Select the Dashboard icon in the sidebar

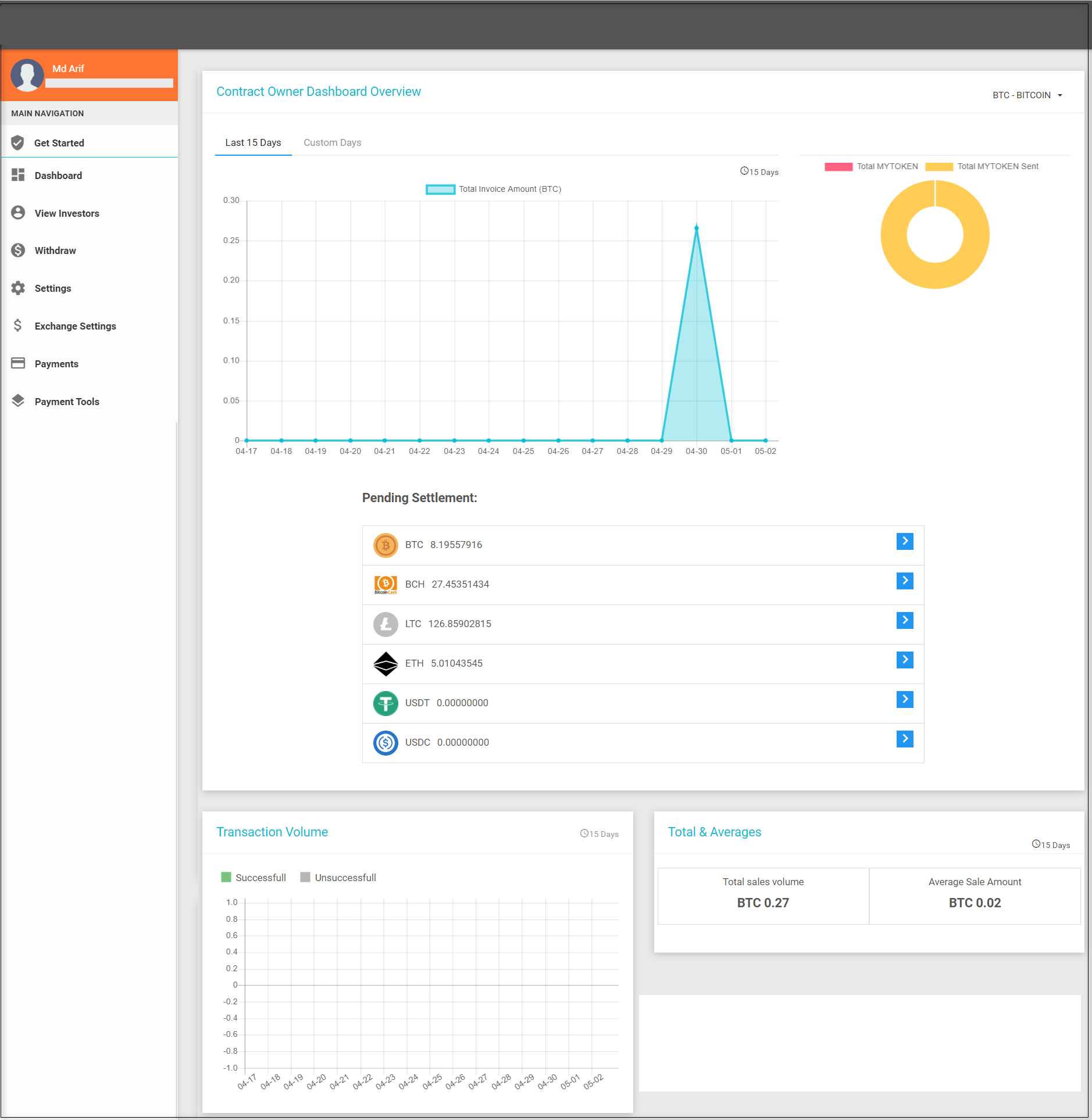coord(18,175)
